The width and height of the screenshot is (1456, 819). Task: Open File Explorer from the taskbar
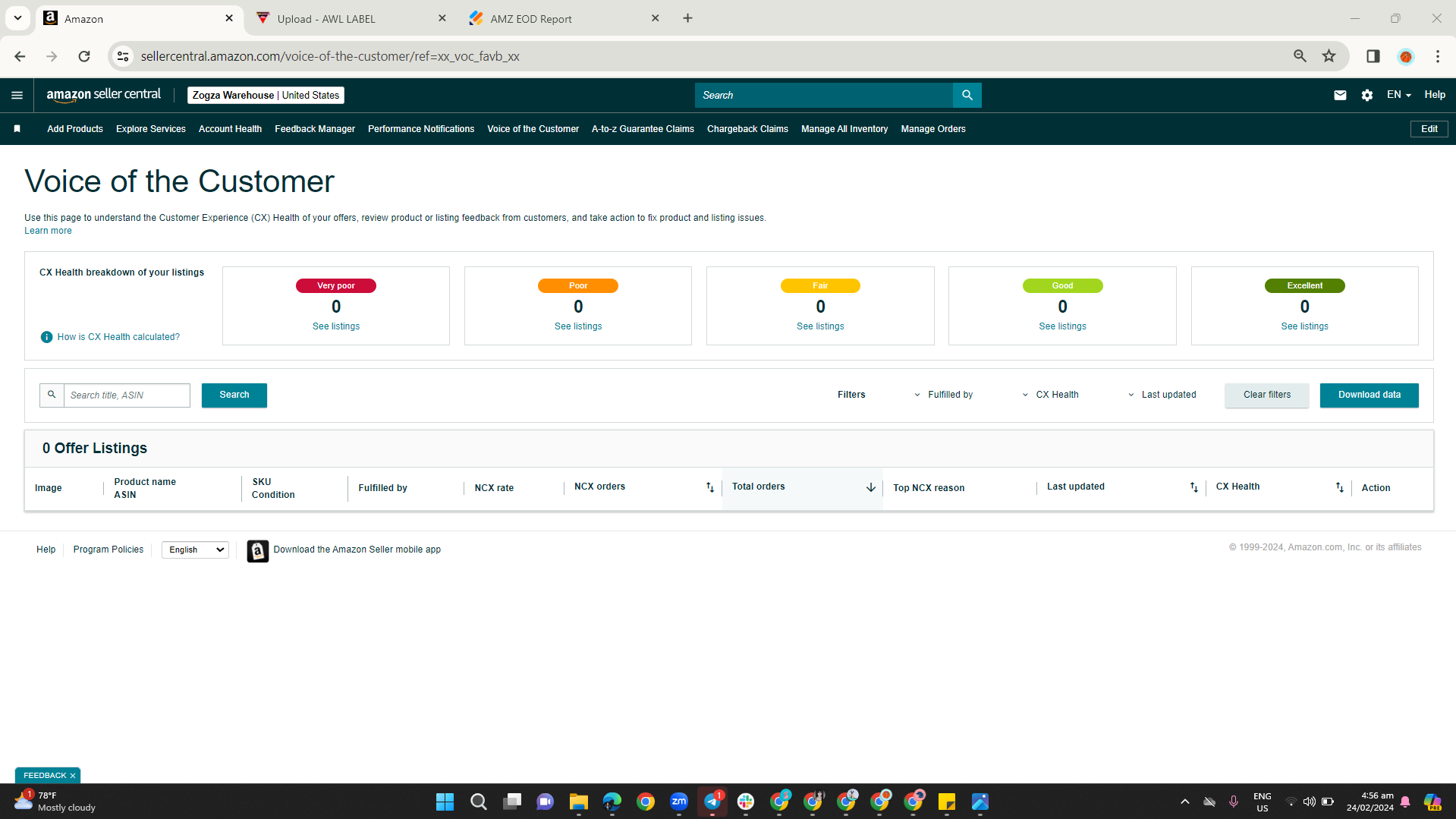coord(579,802)
